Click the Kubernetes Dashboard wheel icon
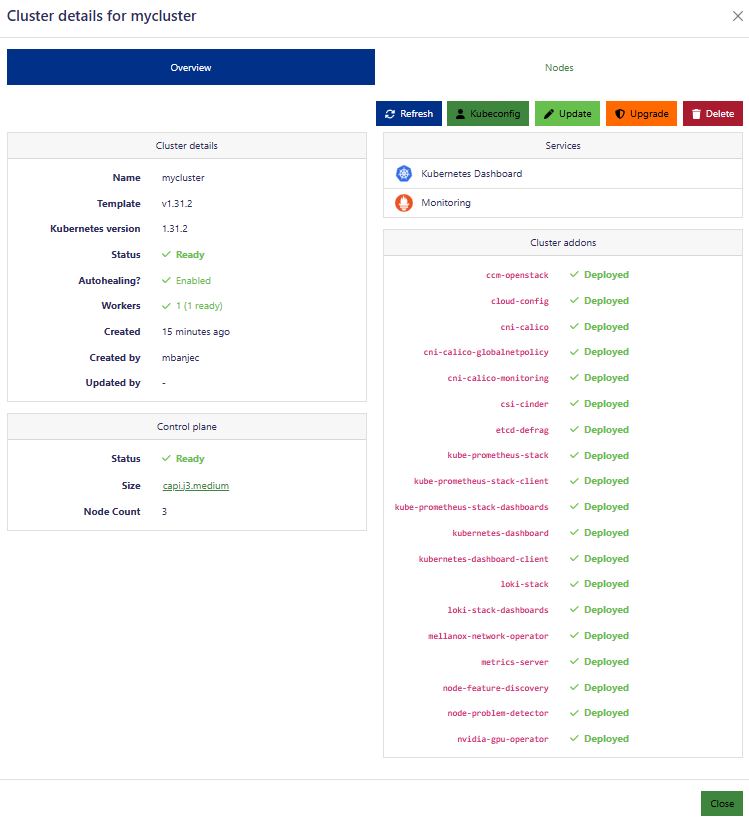This screenshot has width=749, height=824. coord(404,174)
